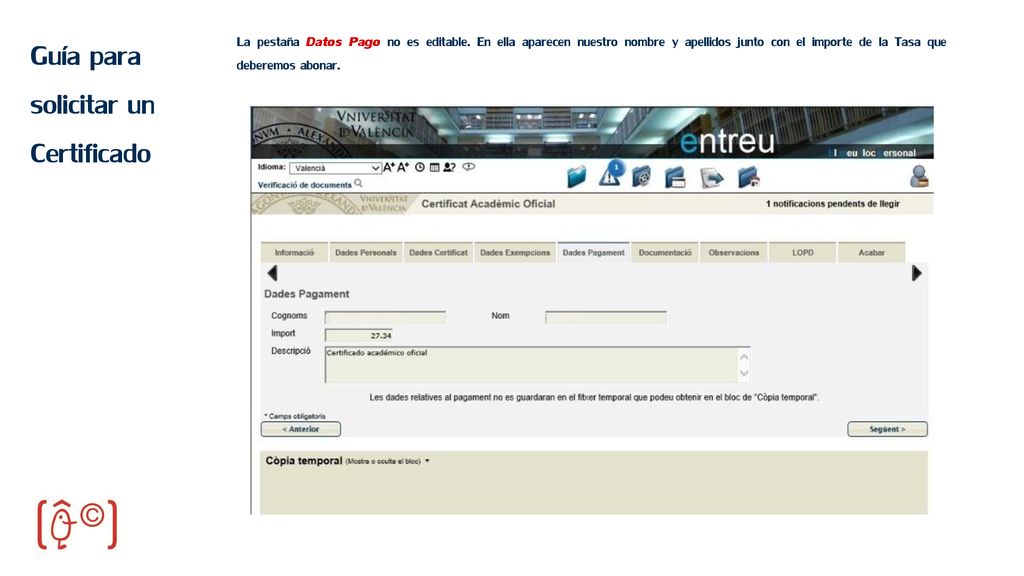
Task: Open the folder with home icon
Action: tap(748, 177)
